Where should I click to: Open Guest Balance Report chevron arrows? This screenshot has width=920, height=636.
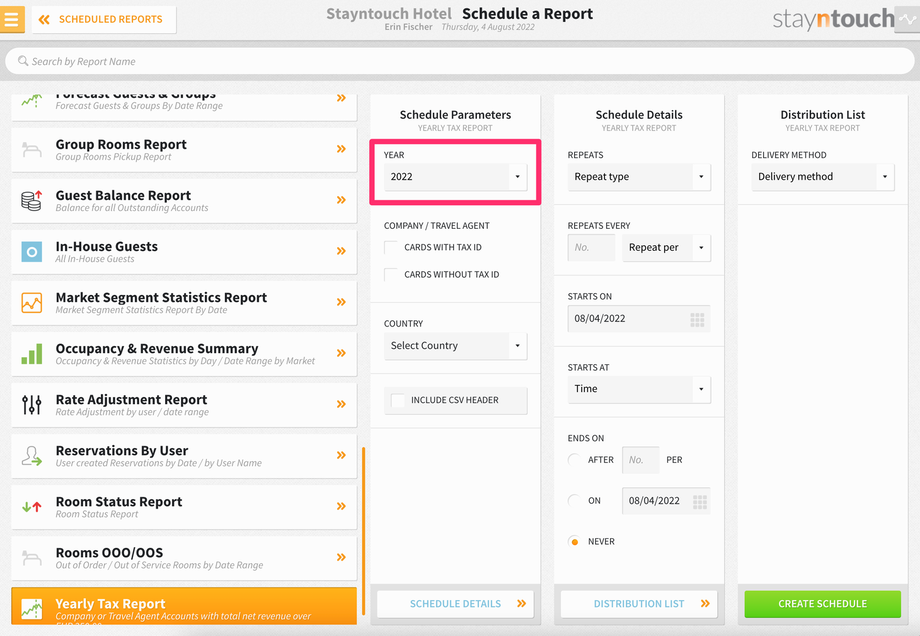pyautogui.click(x=341, y=200)
